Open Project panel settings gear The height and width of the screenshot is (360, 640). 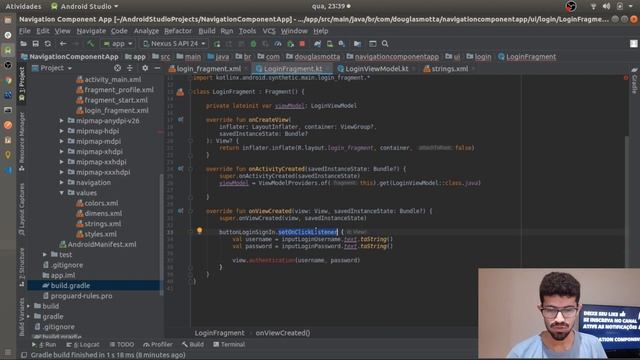[145, 68]
